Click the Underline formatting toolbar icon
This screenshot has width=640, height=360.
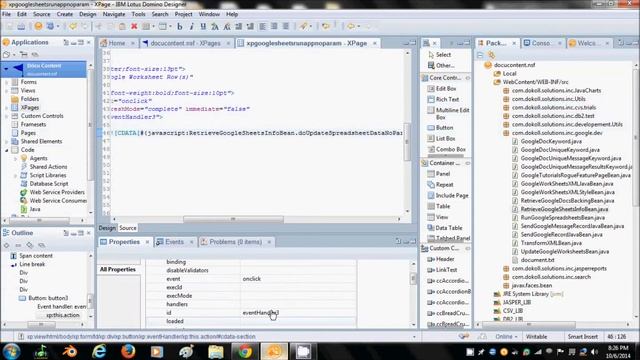(x=203, y=27)
